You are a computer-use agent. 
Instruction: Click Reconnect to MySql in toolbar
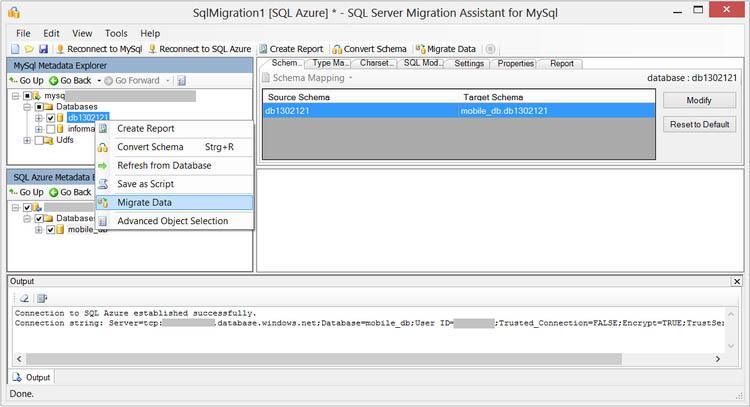pyautogui.click(x=99, y=49)
